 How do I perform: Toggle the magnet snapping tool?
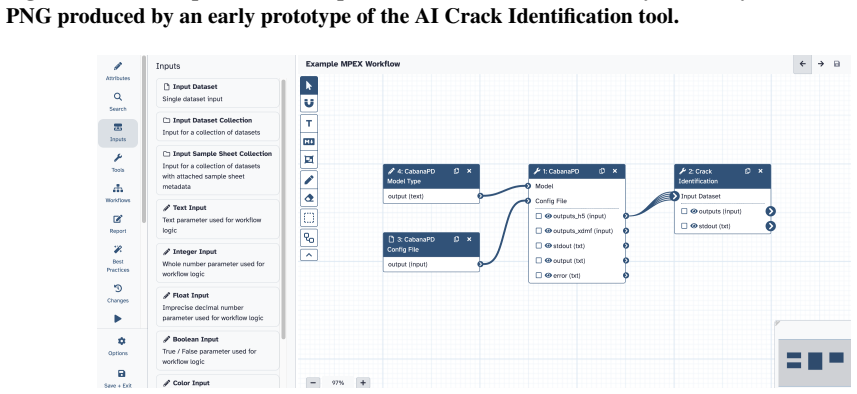point(309,103)
